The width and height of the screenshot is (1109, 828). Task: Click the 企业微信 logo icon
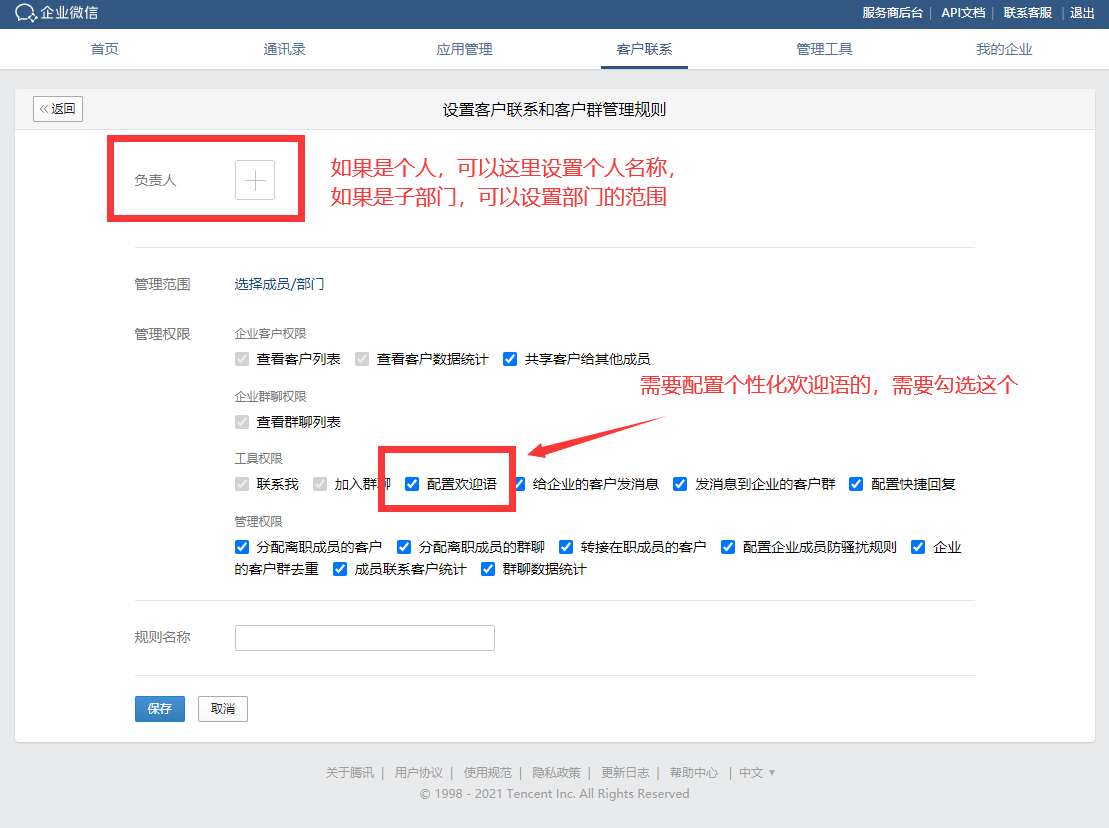tap(25, 13)
